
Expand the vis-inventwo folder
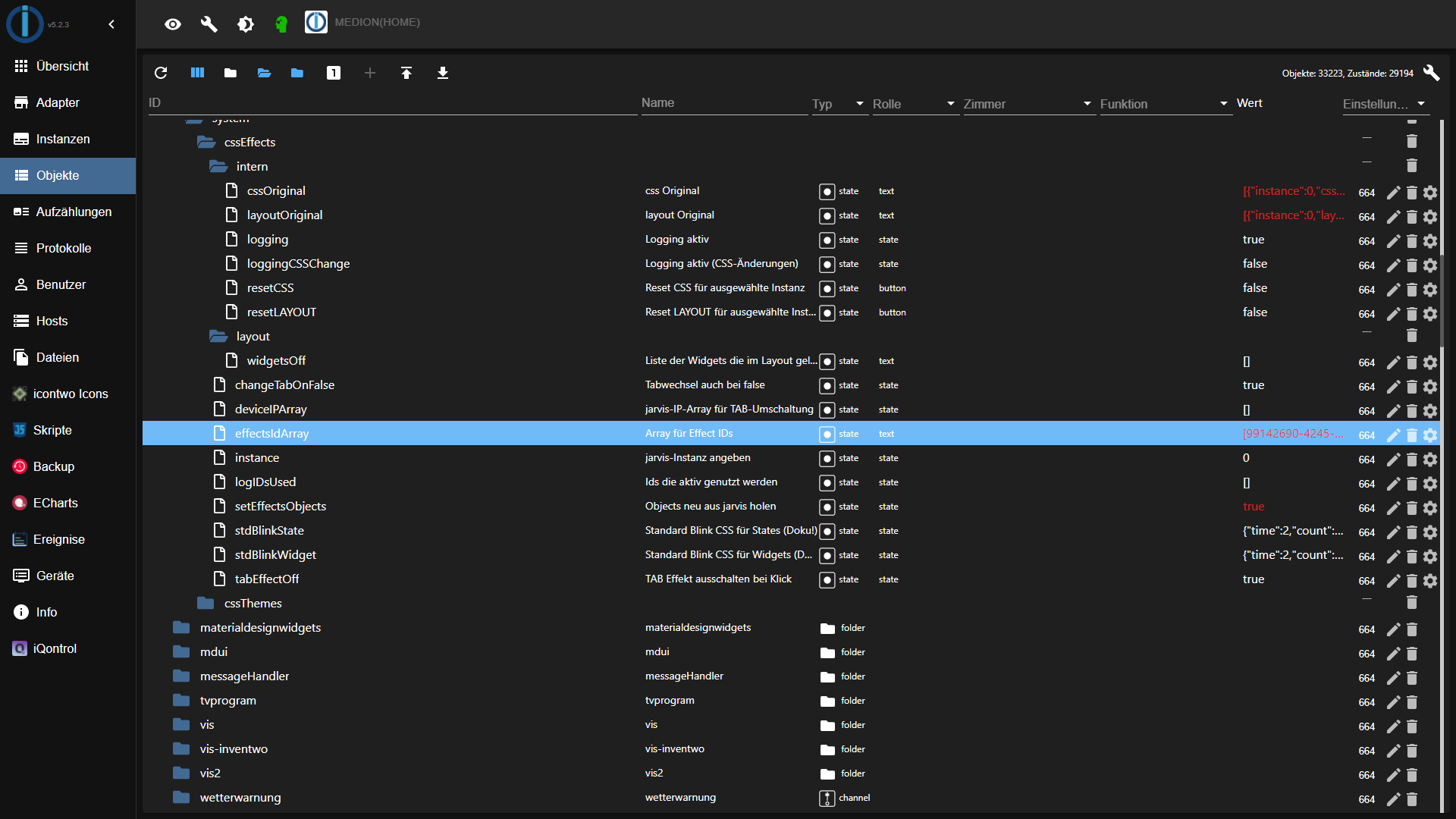181,749
